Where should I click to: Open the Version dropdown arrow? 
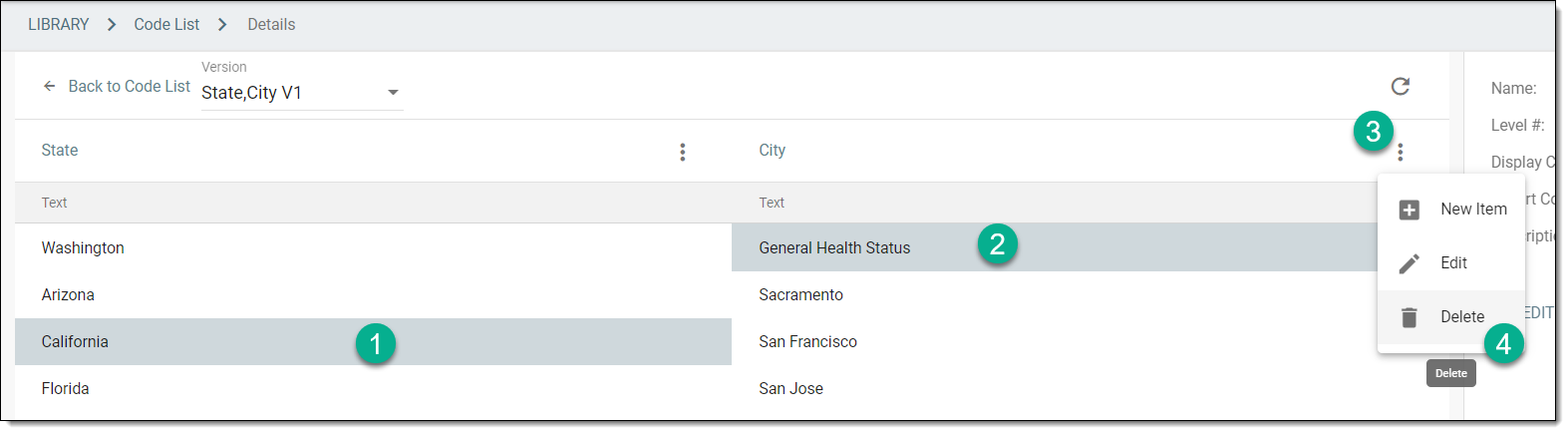[393, 93]
